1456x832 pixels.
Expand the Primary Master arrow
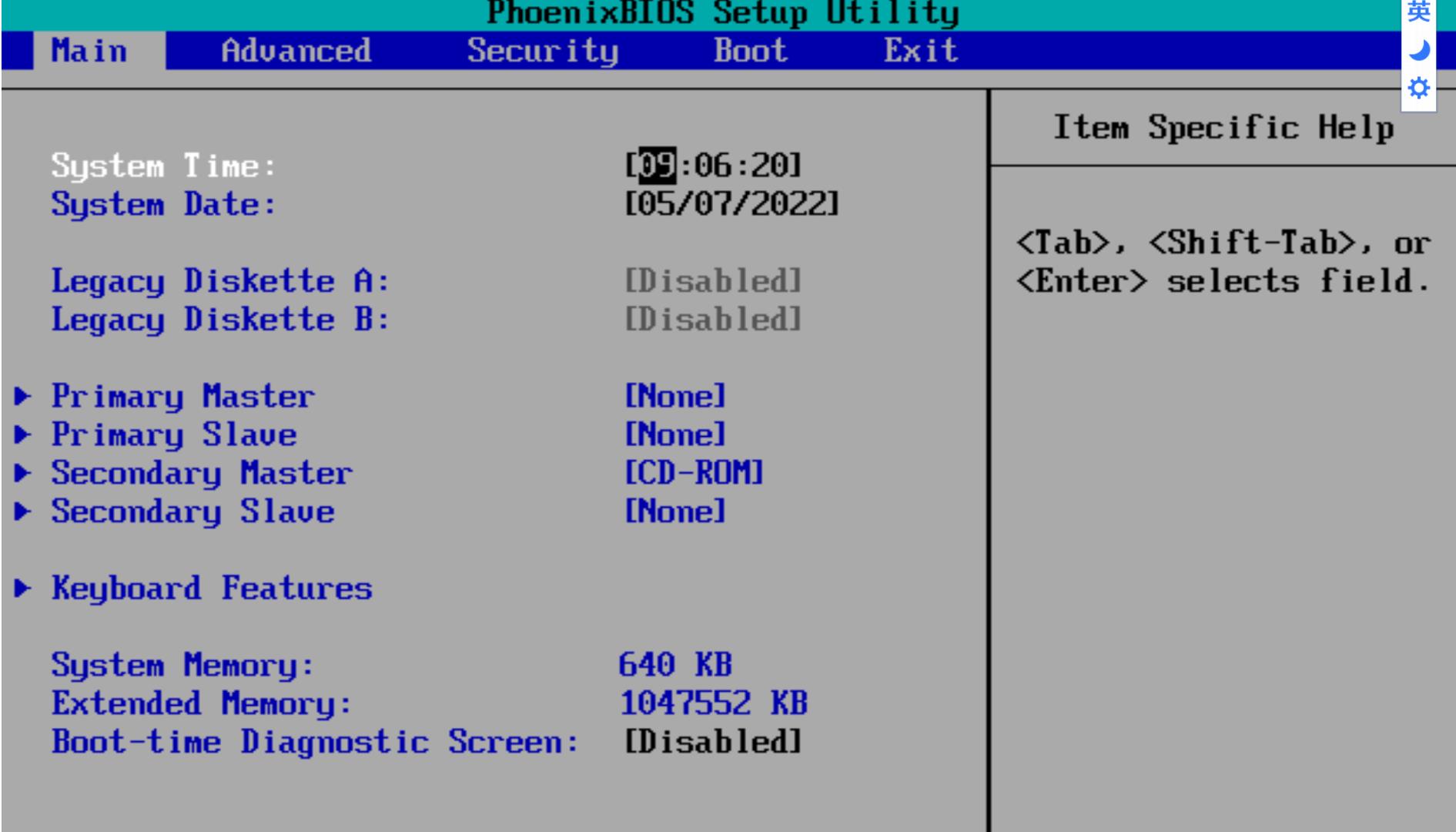[23, 397]
